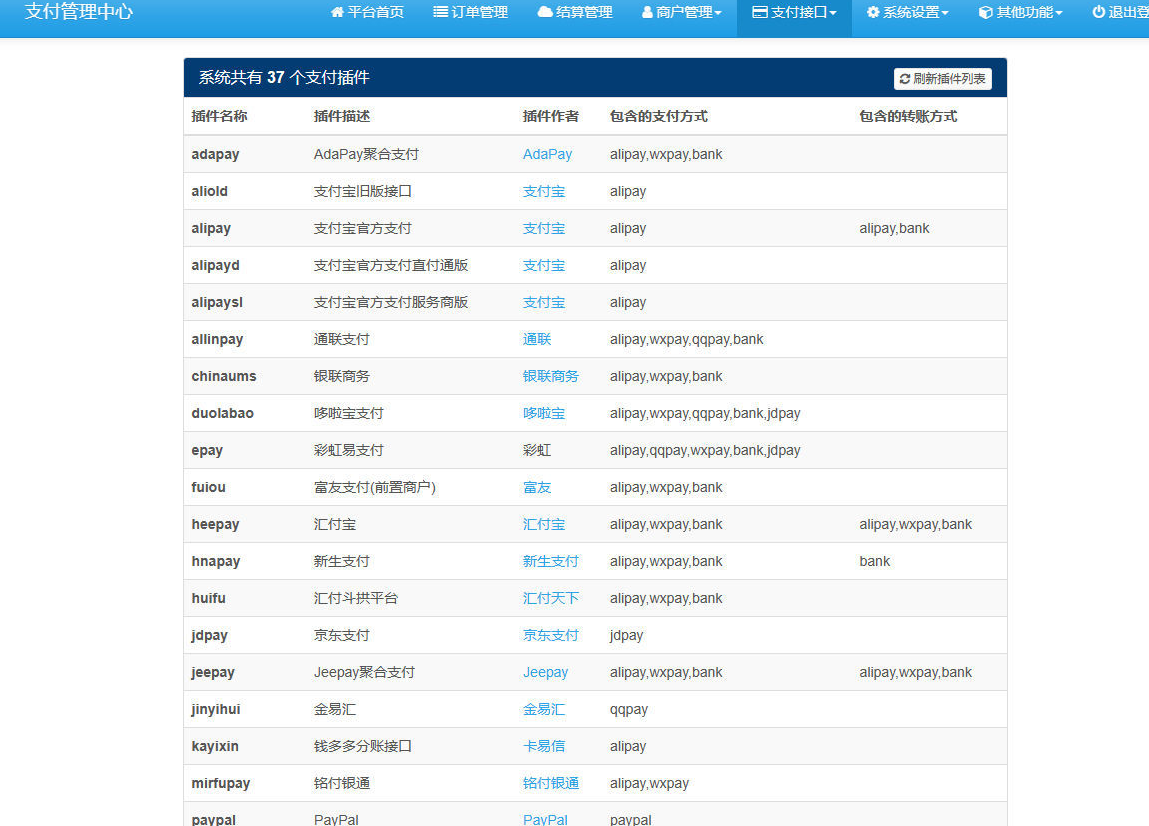Open the 系统设置 menu label
Image resolution: width=1149 pixels, height=826 pixels.
coord(911,12)
